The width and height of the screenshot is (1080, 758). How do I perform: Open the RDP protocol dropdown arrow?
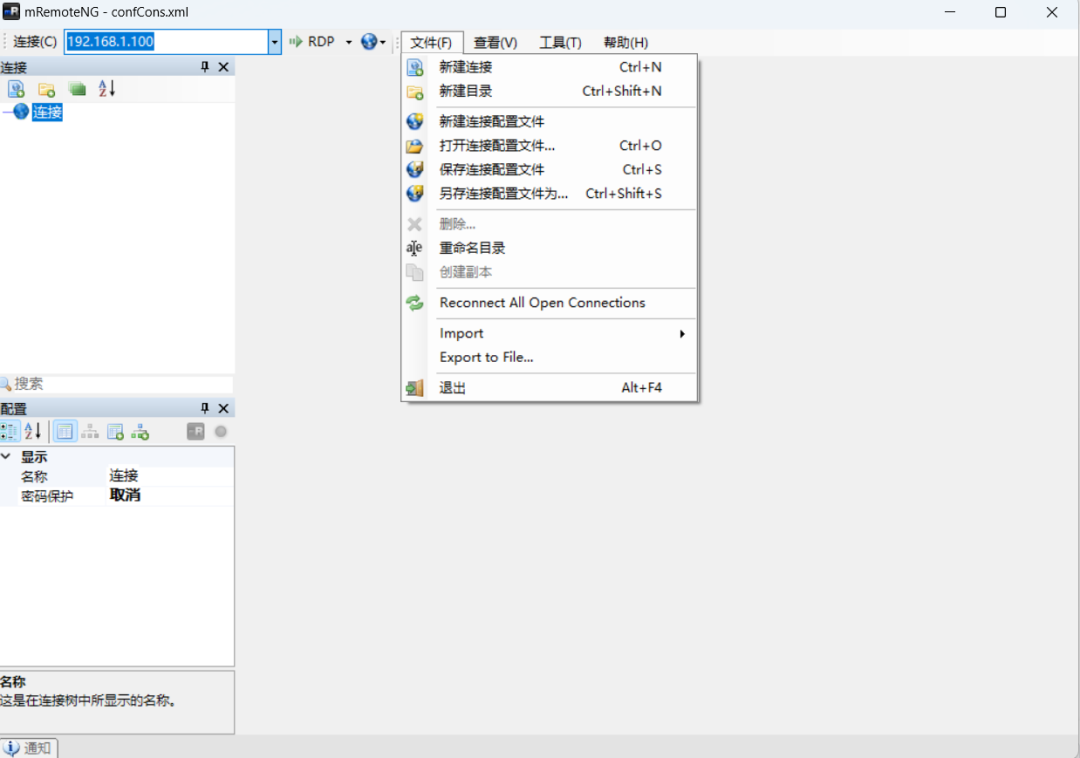pos(349,42)
